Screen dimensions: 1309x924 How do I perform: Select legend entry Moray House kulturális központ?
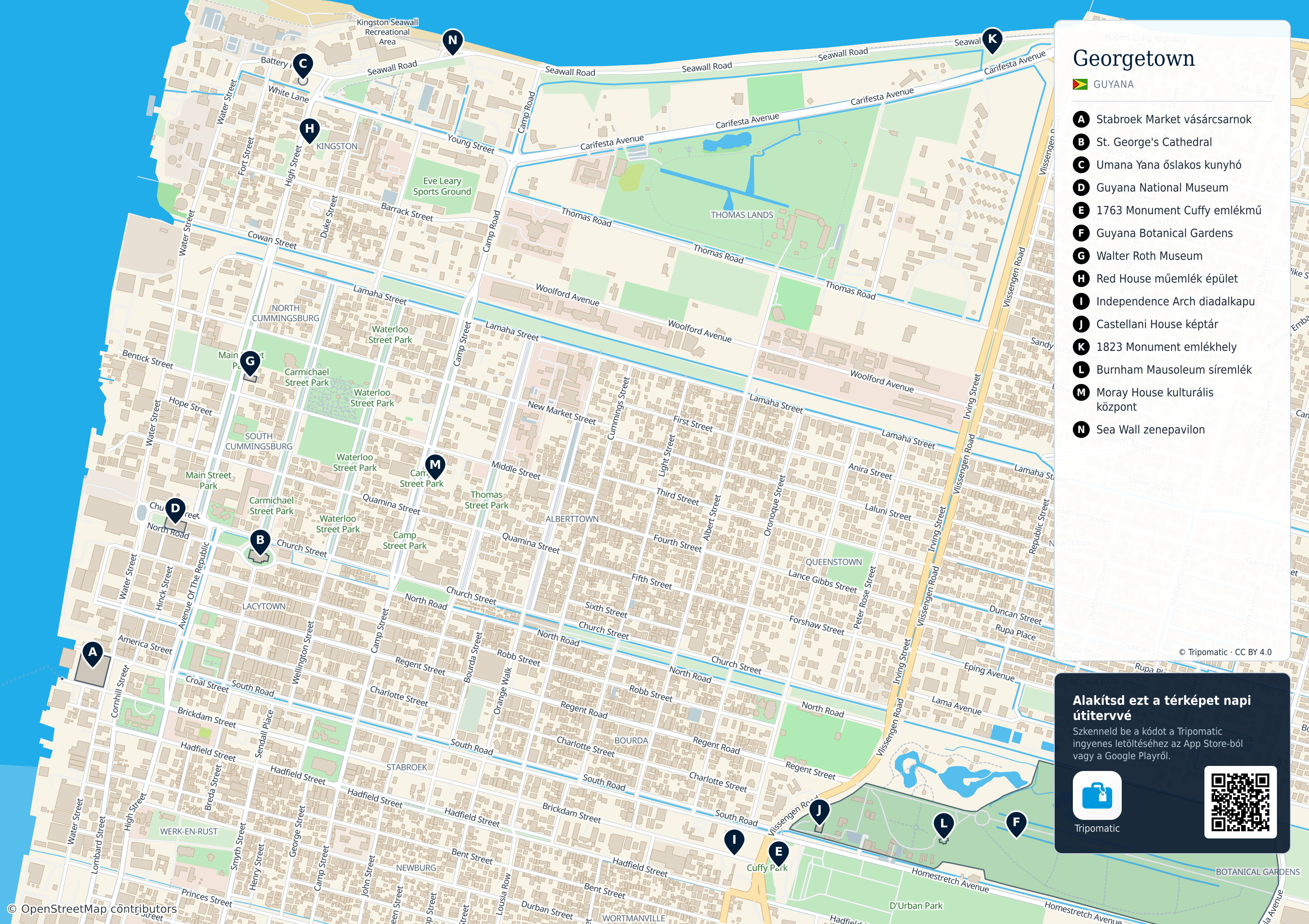pos(1144,399)
